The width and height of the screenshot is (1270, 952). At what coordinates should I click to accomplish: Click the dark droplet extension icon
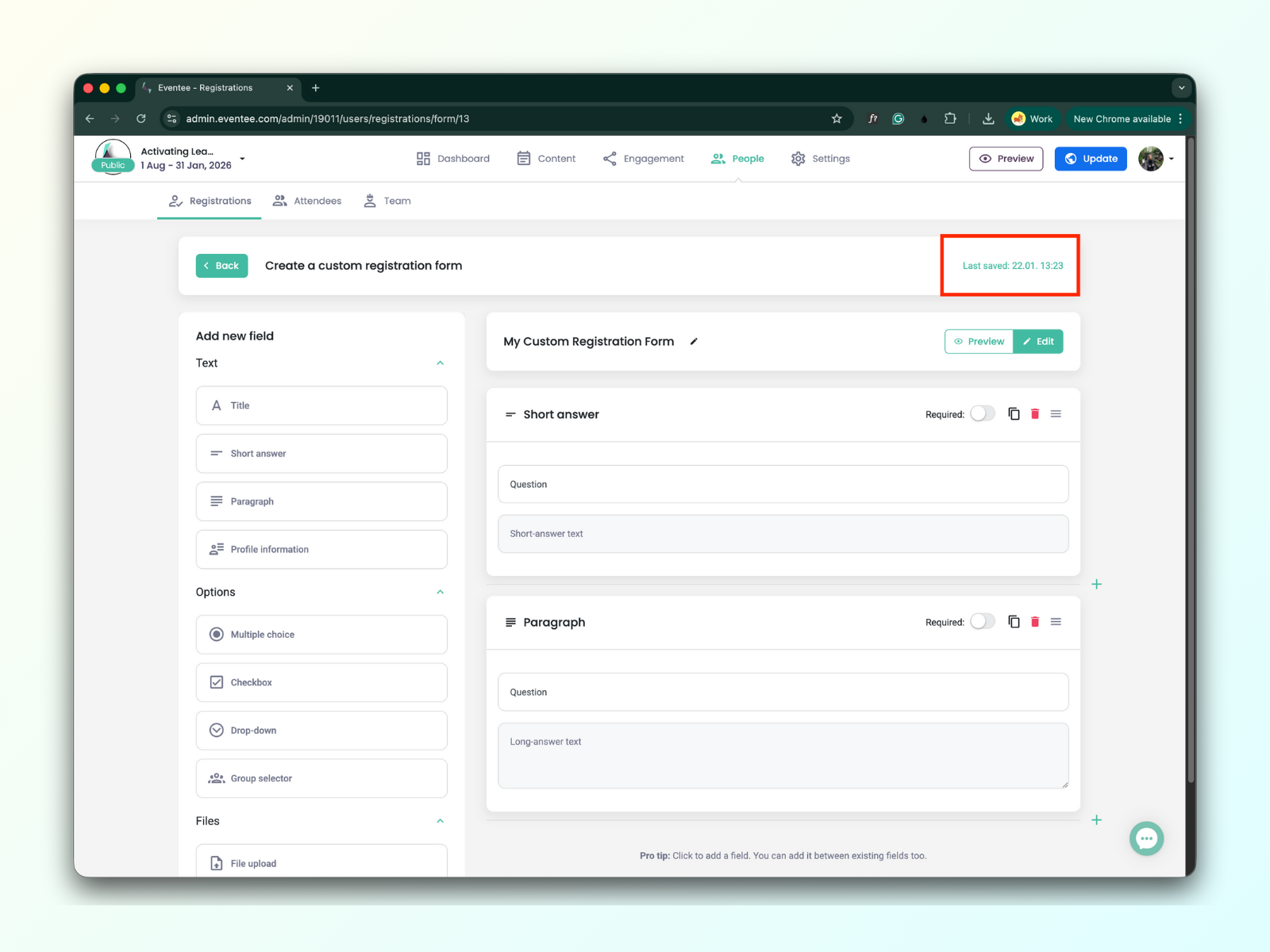pos(924,119)
